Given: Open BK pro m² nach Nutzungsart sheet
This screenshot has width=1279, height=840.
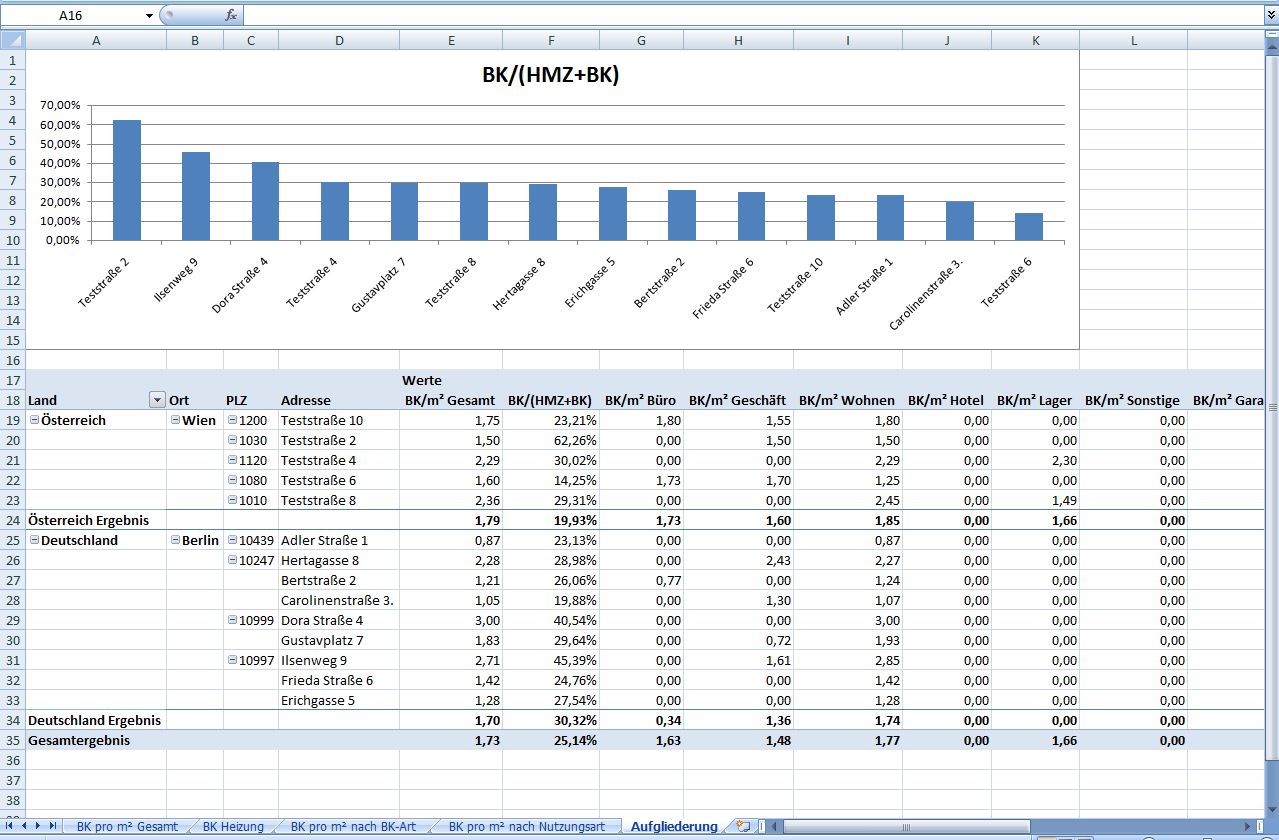Looking at the screenshot, I should tap(526, 827).
